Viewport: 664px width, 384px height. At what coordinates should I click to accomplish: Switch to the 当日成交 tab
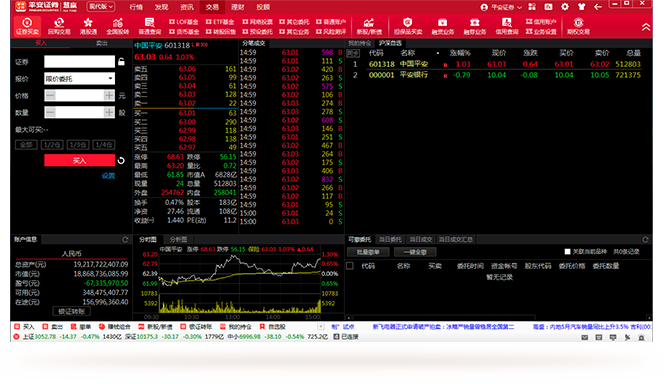tap(421, 240)
